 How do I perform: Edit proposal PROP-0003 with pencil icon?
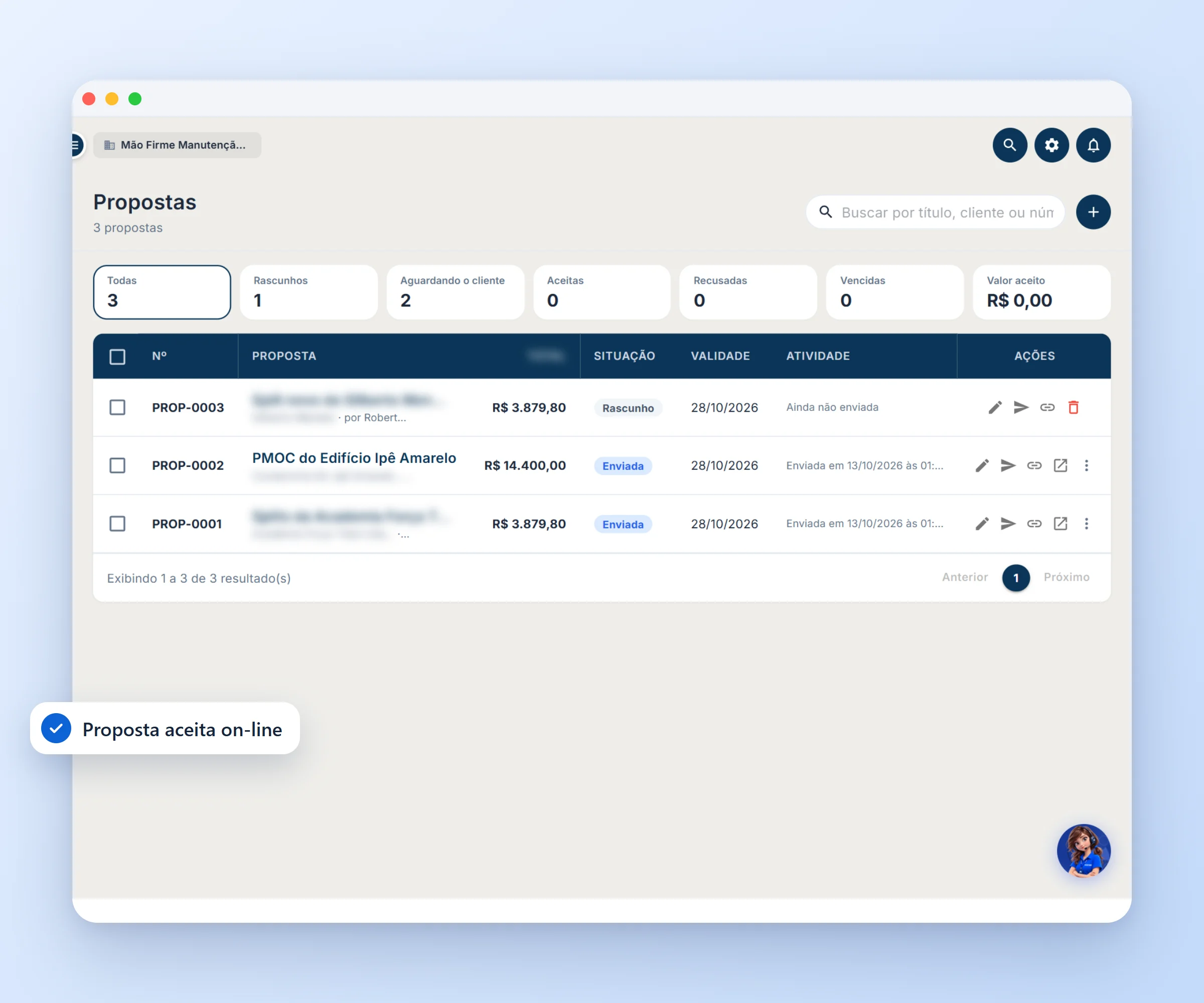coord(995,408)
